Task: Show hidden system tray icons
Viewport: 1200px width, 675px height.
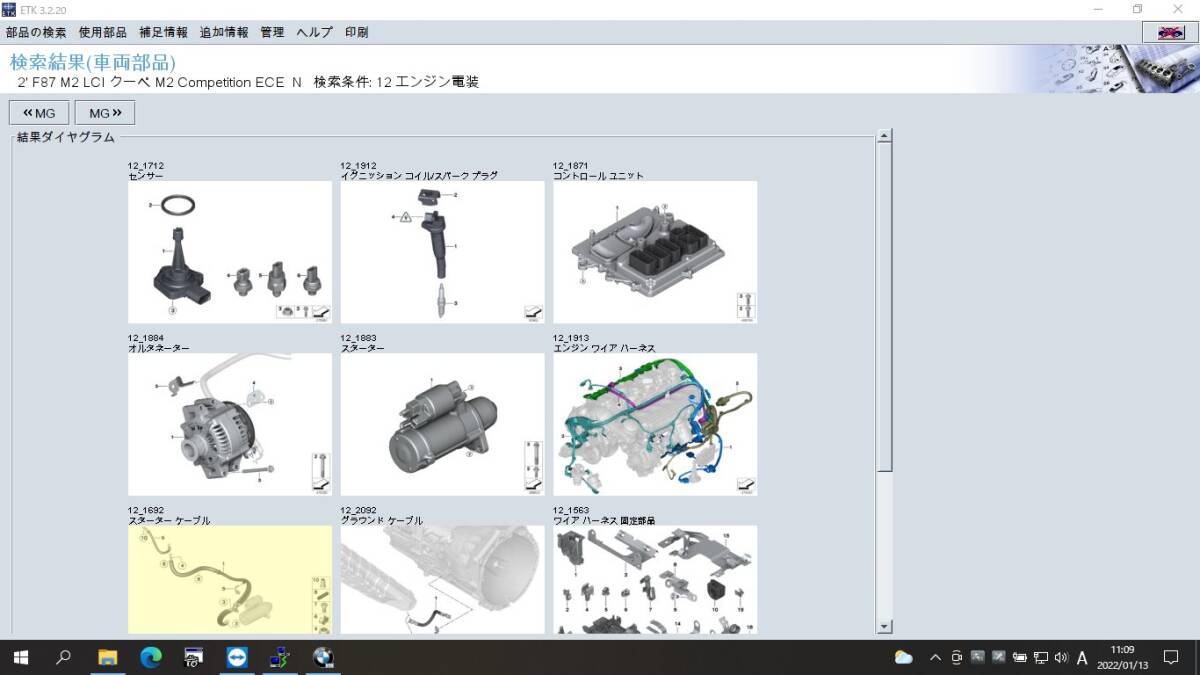Action: tap(935, 657)
